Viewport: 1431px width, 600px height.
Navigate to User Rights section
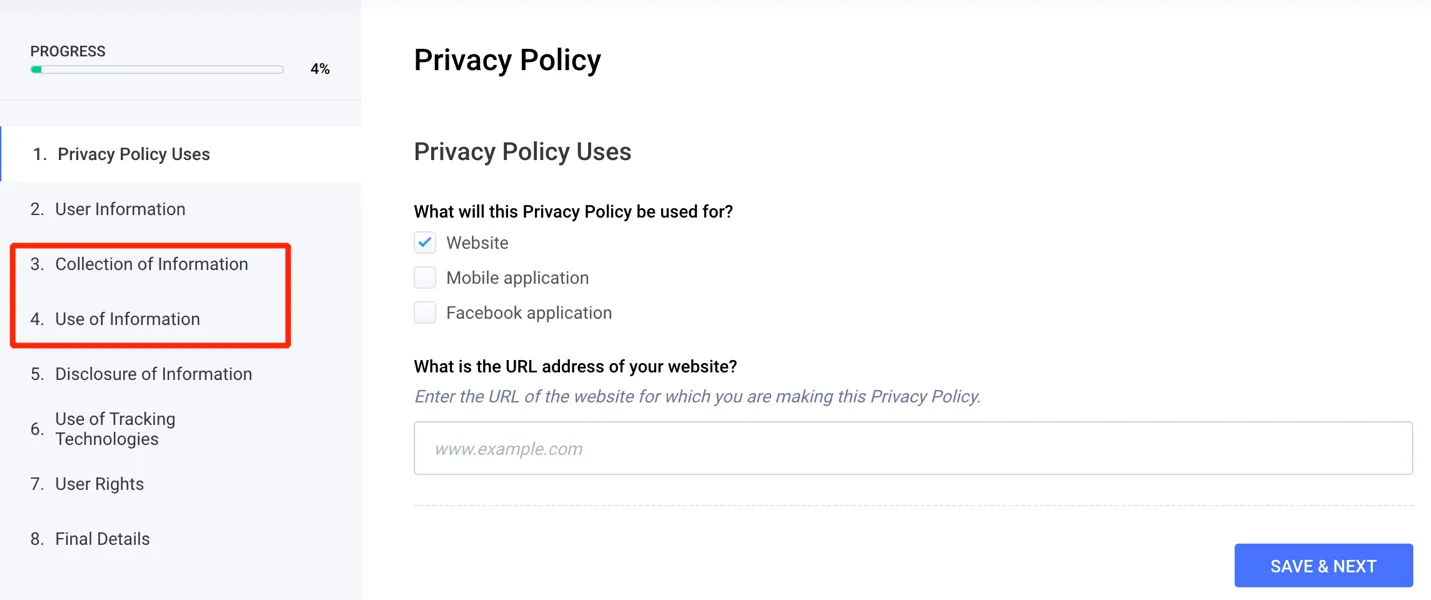click(99, 484)
